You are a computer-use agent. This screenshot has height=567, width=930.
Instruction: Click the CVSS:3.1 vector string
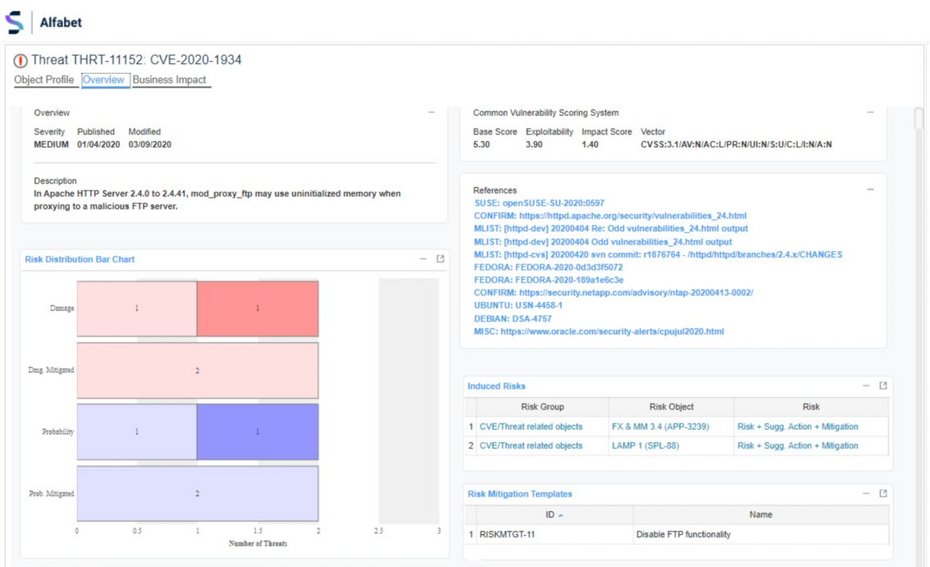click(x=736, y=144)
